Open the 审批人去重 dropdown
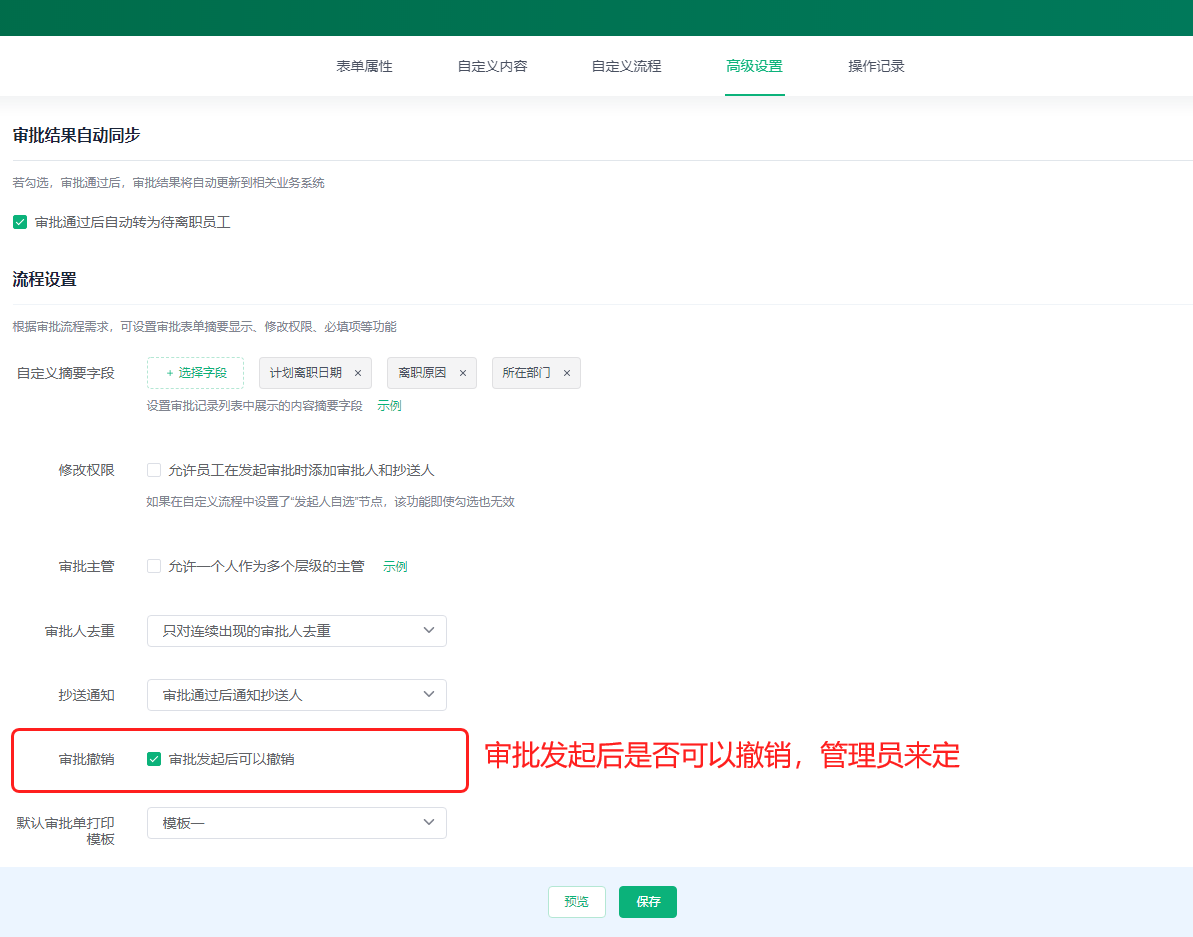 (x=296, y=631)
